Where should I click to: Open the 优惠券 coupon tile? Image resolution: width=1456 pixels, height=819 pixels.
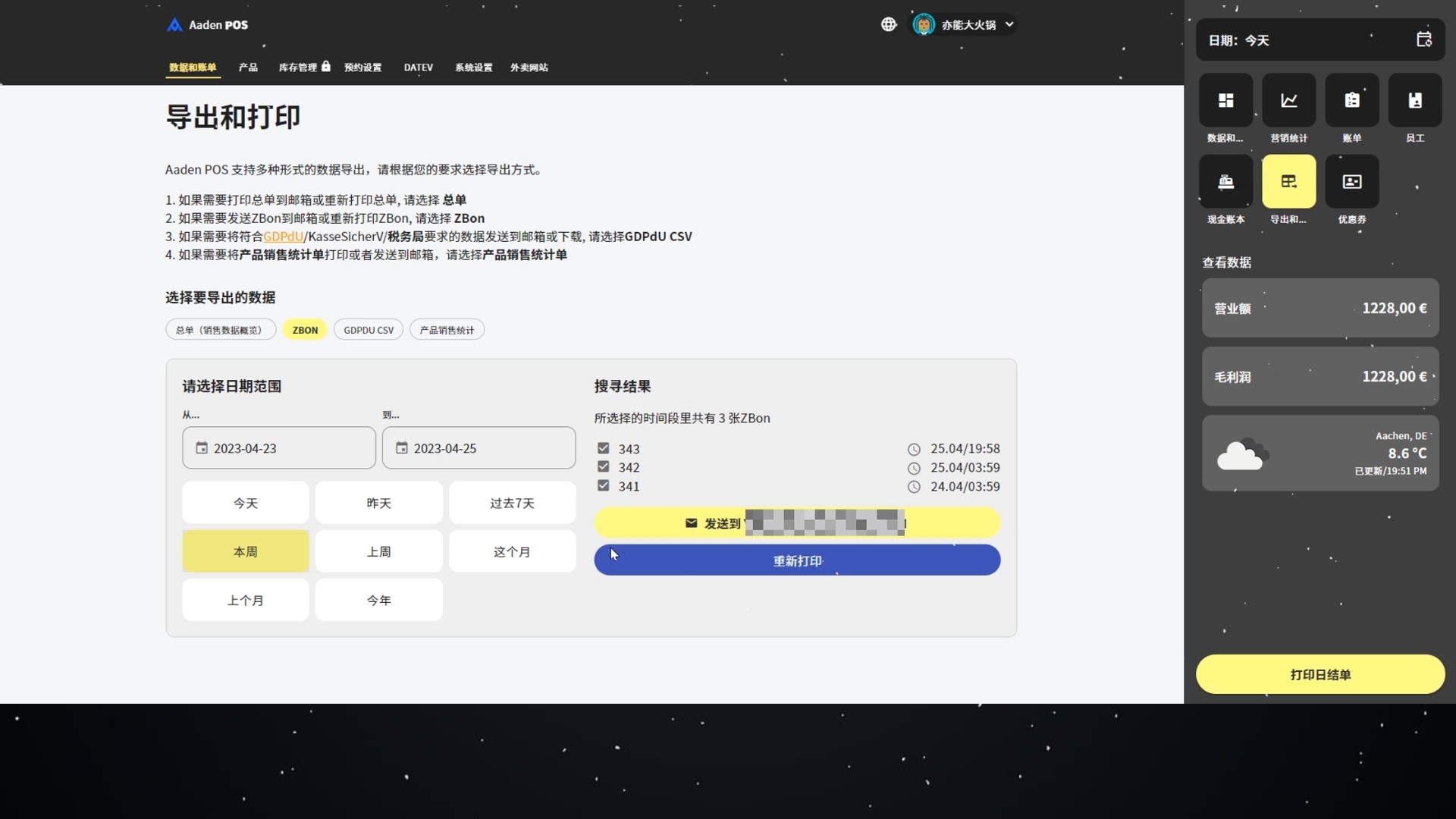[x=1351, y=182]
